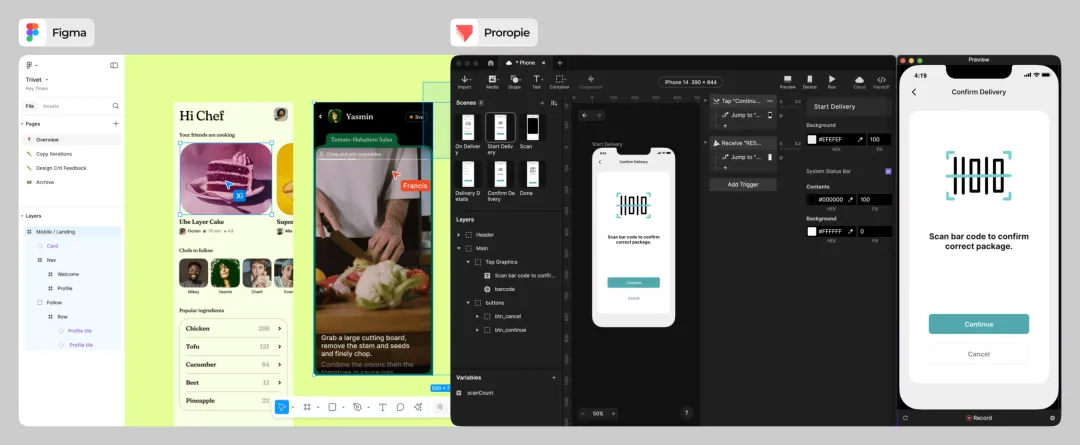Open the iPhone 14 390 × 844 device selector
This screenshot has width=1080, height=445.
(690, 82)
